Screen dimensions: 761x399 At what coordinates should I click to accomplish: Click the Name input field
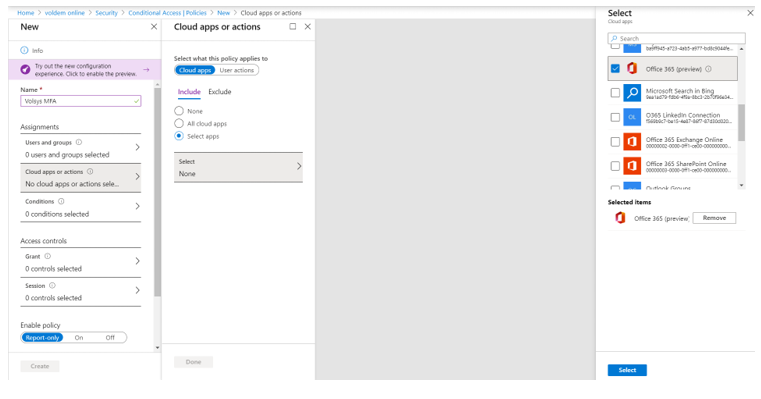(81, 101)
